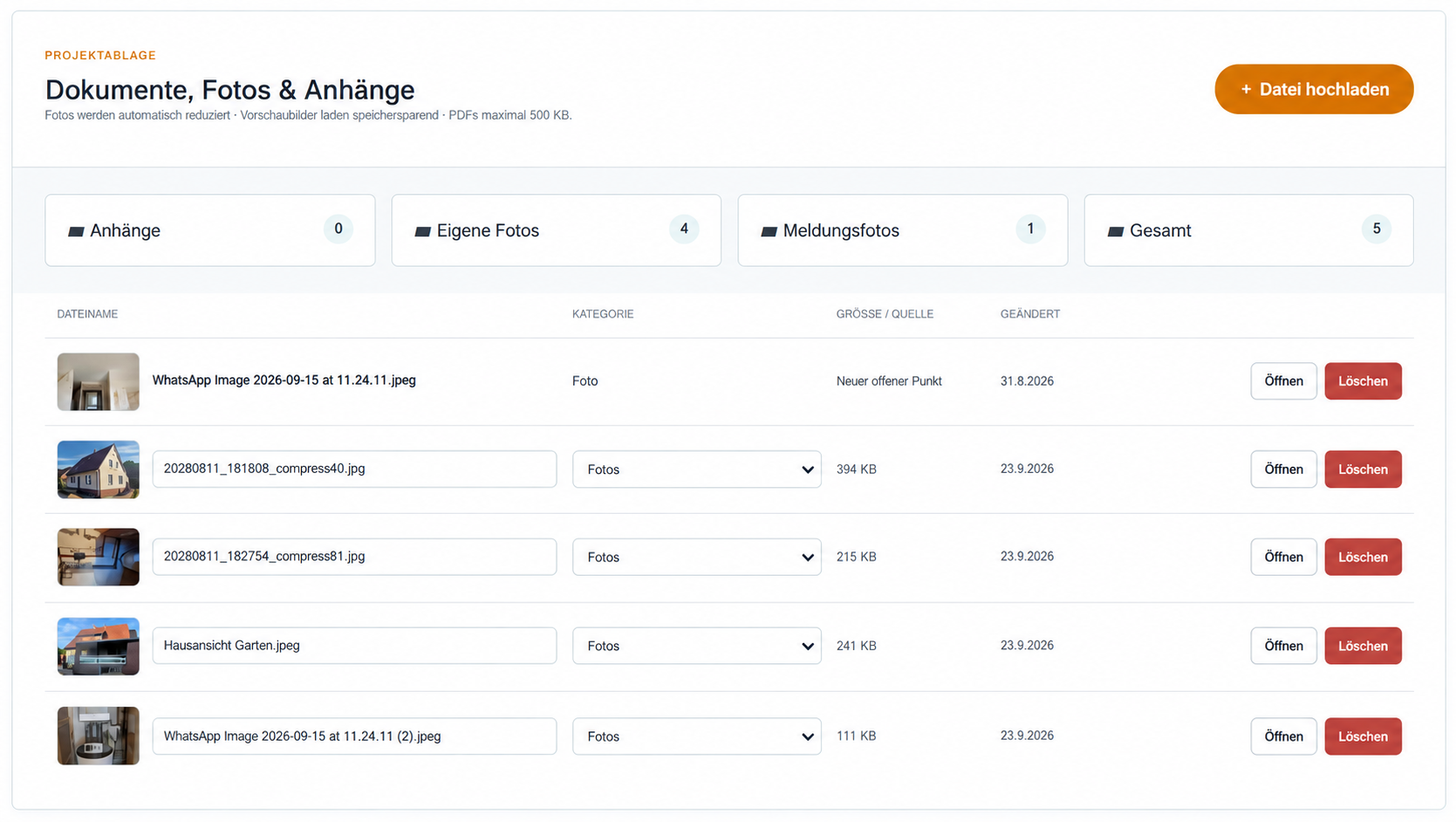Click the Geändert column header

(1030, 314)
